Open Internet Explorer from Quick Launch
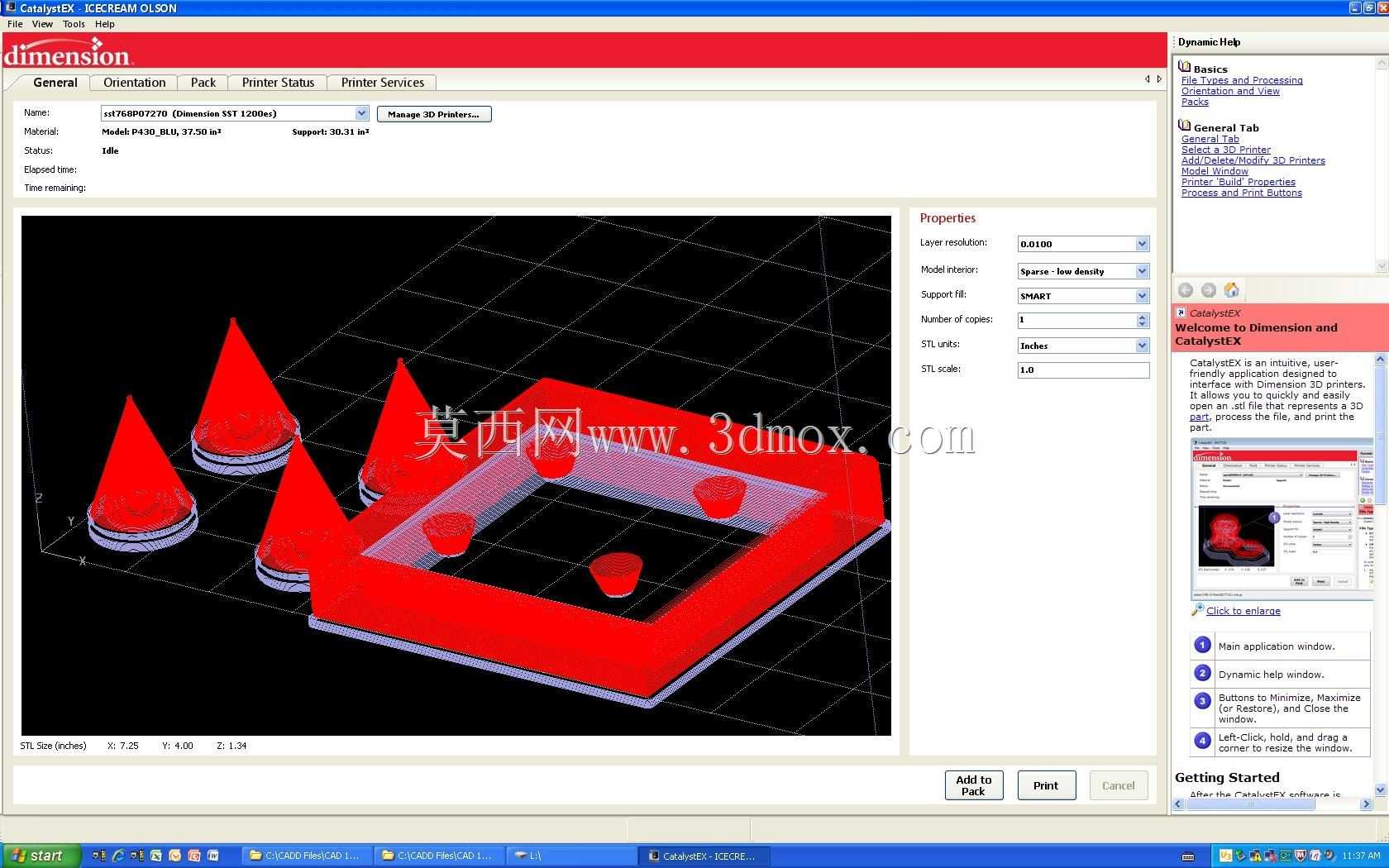This screenshot has width=1389, height=868. 118,856
